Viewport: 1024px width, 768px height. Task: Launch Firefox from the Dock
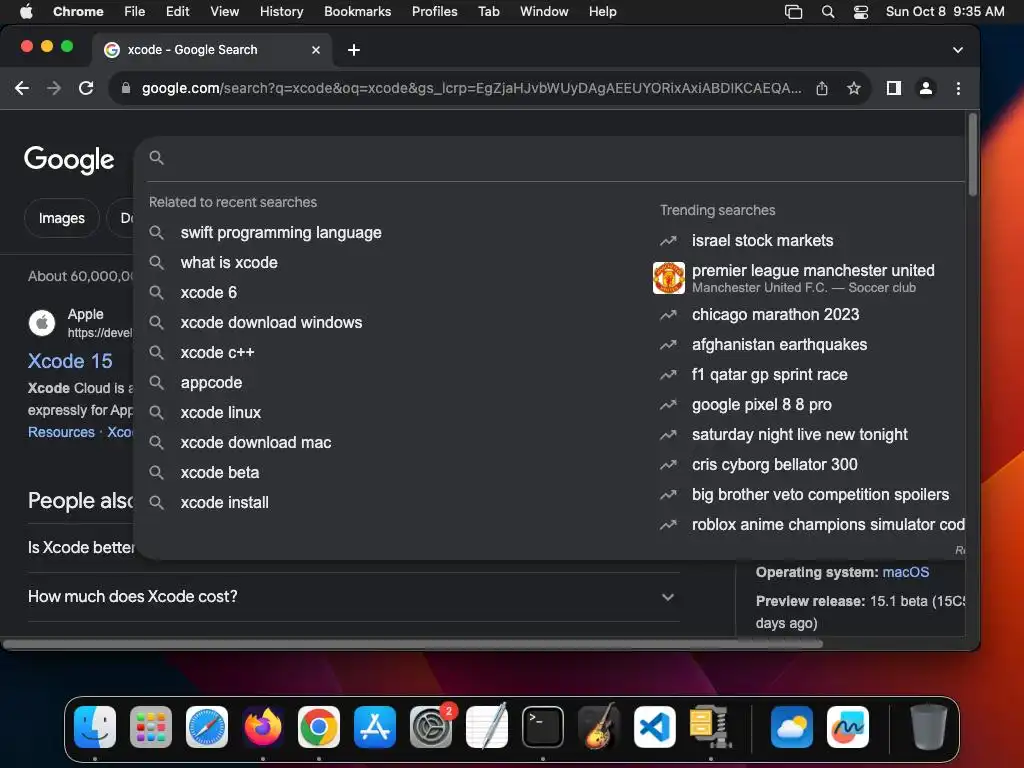coord(263,727)
